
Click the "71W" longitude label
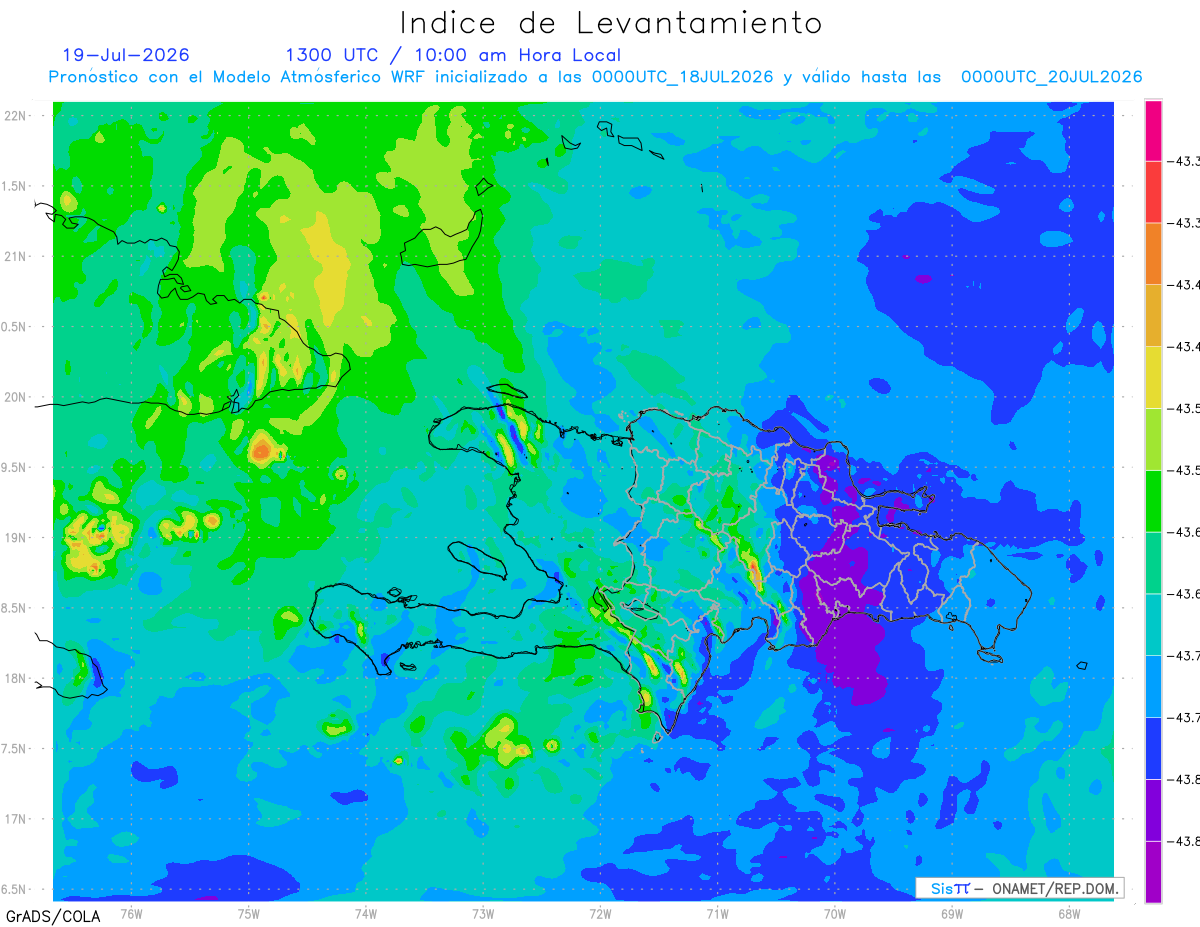click(717, 913)
